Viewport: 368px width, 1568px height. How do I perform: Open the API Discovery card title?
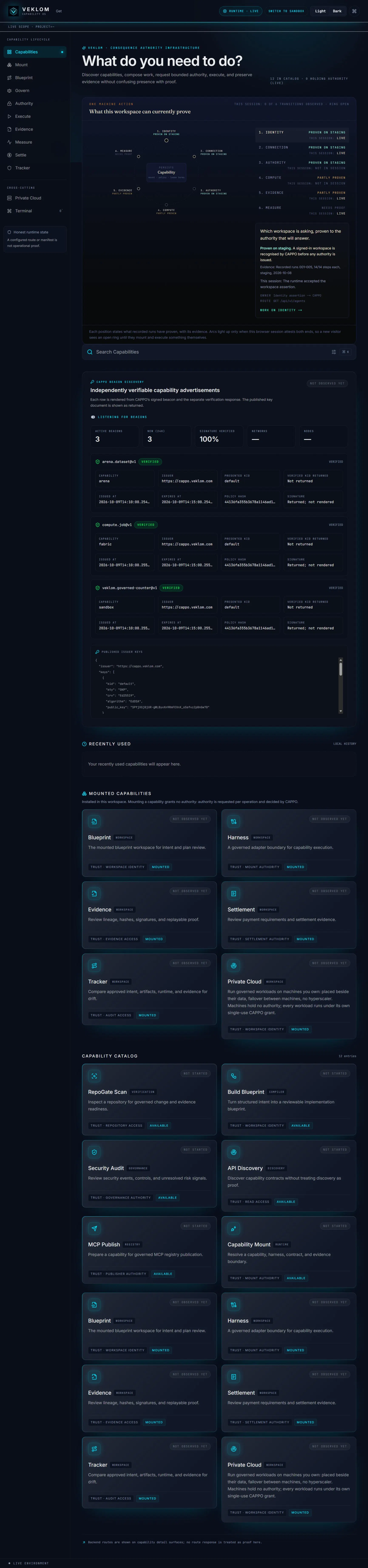245,1168
